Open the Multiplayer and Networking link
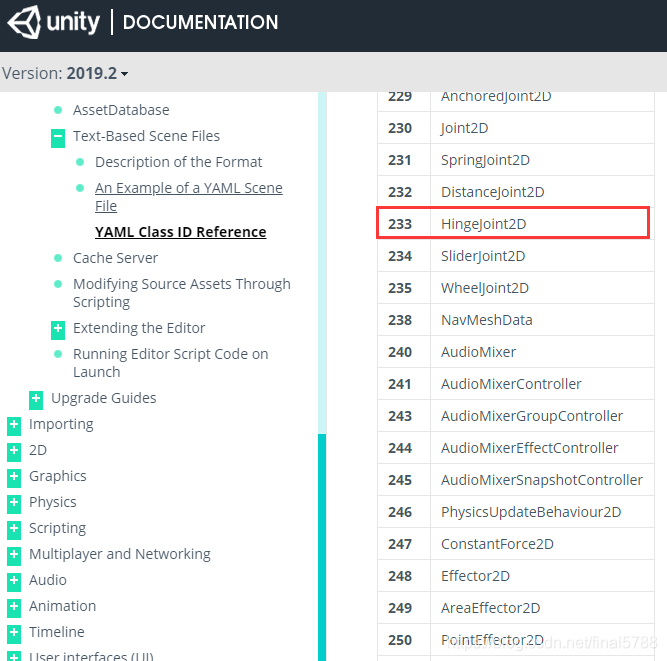Viewport: 667px width, 661px height. click(120, 554)
